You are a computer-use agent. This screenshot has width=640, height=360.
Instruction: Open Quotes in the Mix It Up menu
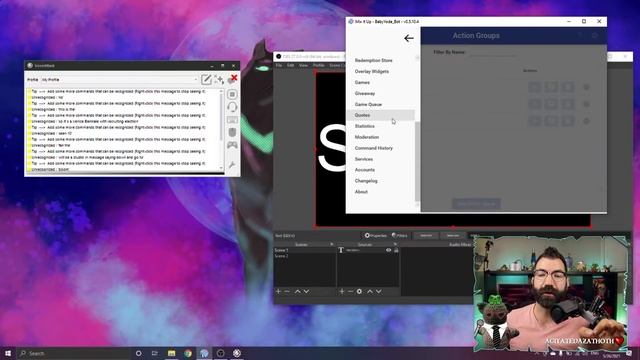tap(380, 115)
